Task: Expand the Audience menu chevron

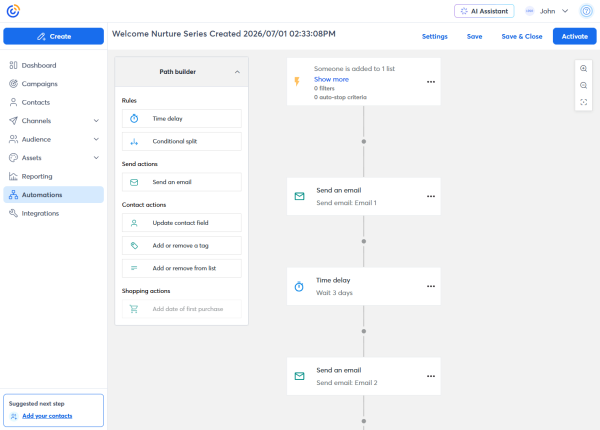Action: (x=96, y=139)
